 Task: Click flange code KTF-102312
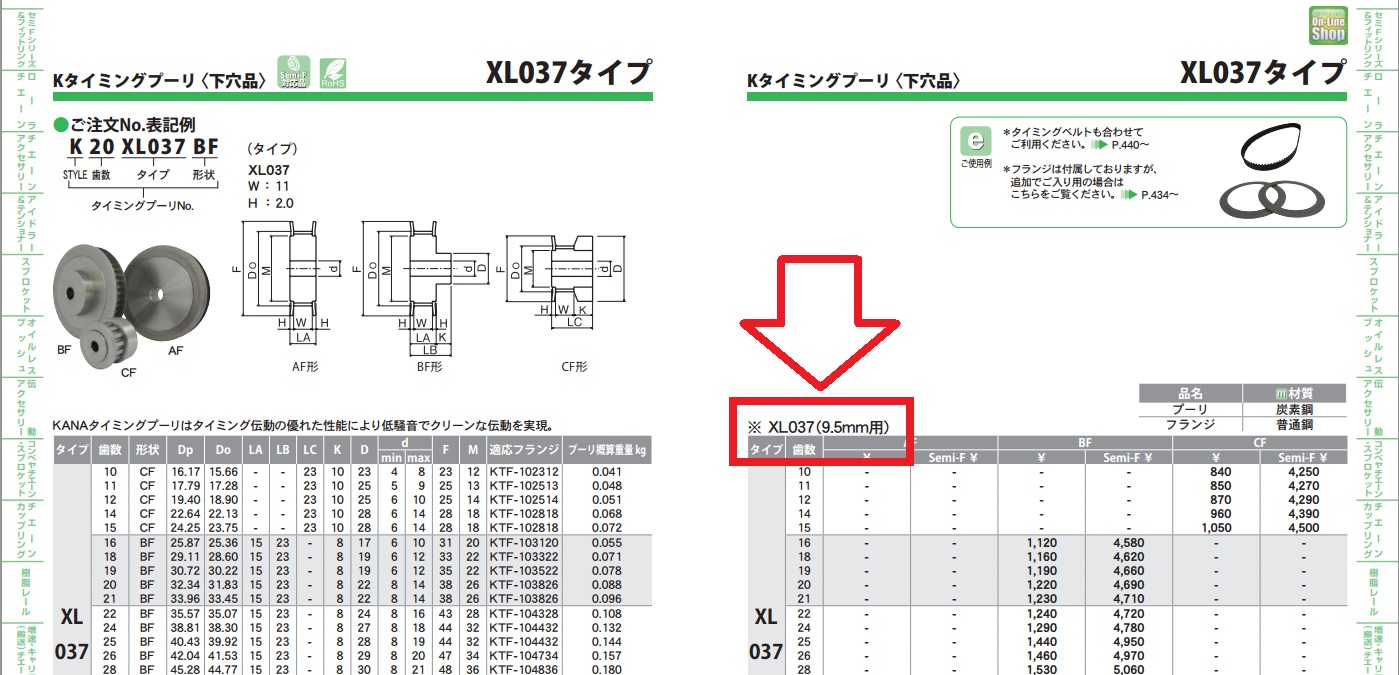[x=524, y=471]
